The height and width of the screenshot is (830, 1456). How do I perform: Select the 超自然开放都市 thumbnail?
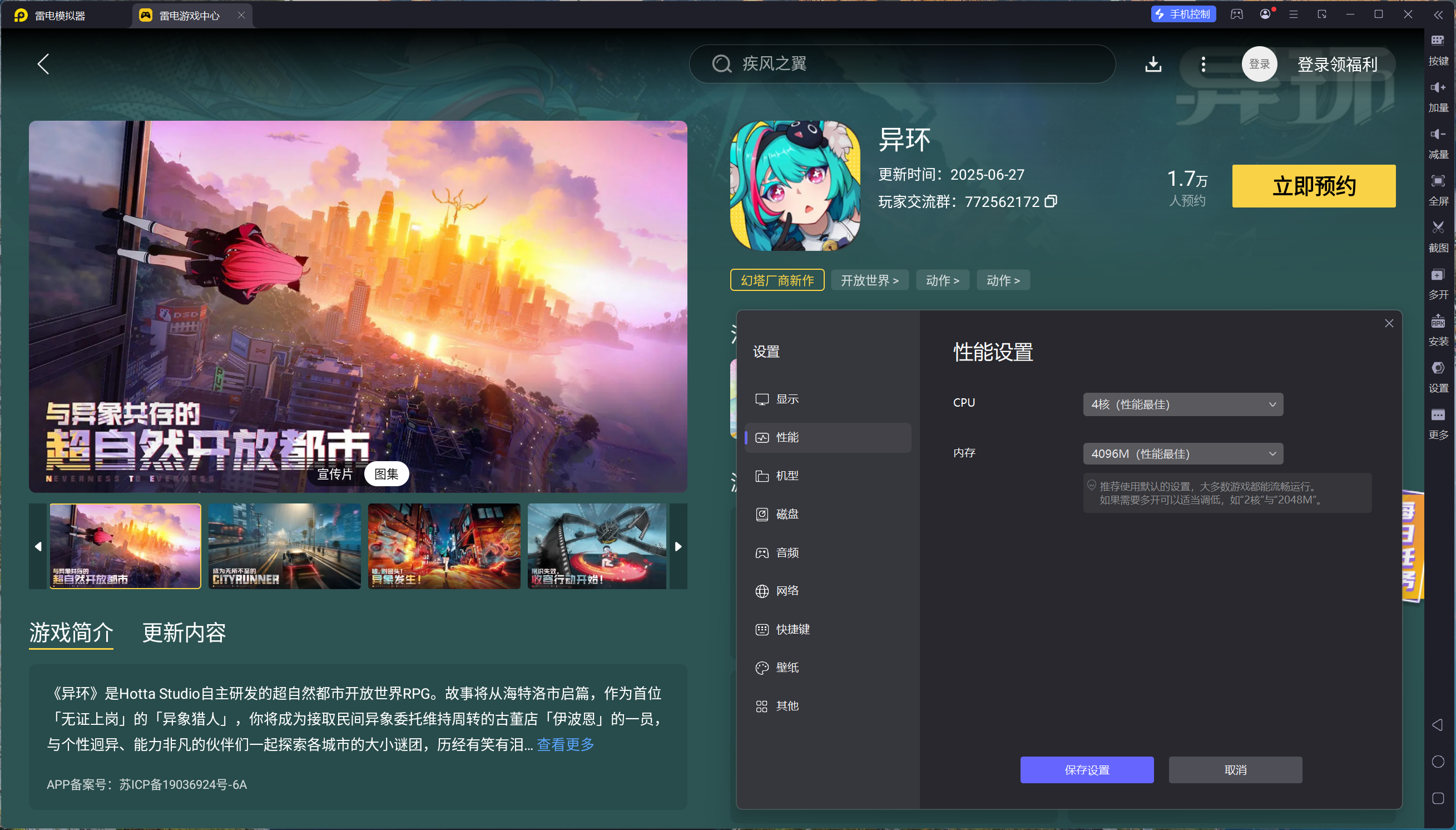[125, 546]
